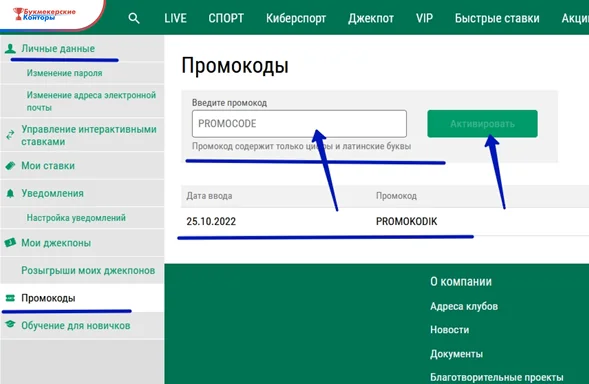Click the Промокоды page heading

point(235,65)
